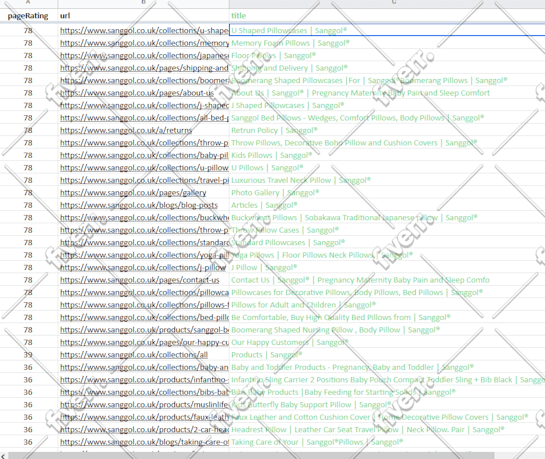Open the pages/gallery URL link
Screen dimensions: 545x459
[x=133, y=193]
